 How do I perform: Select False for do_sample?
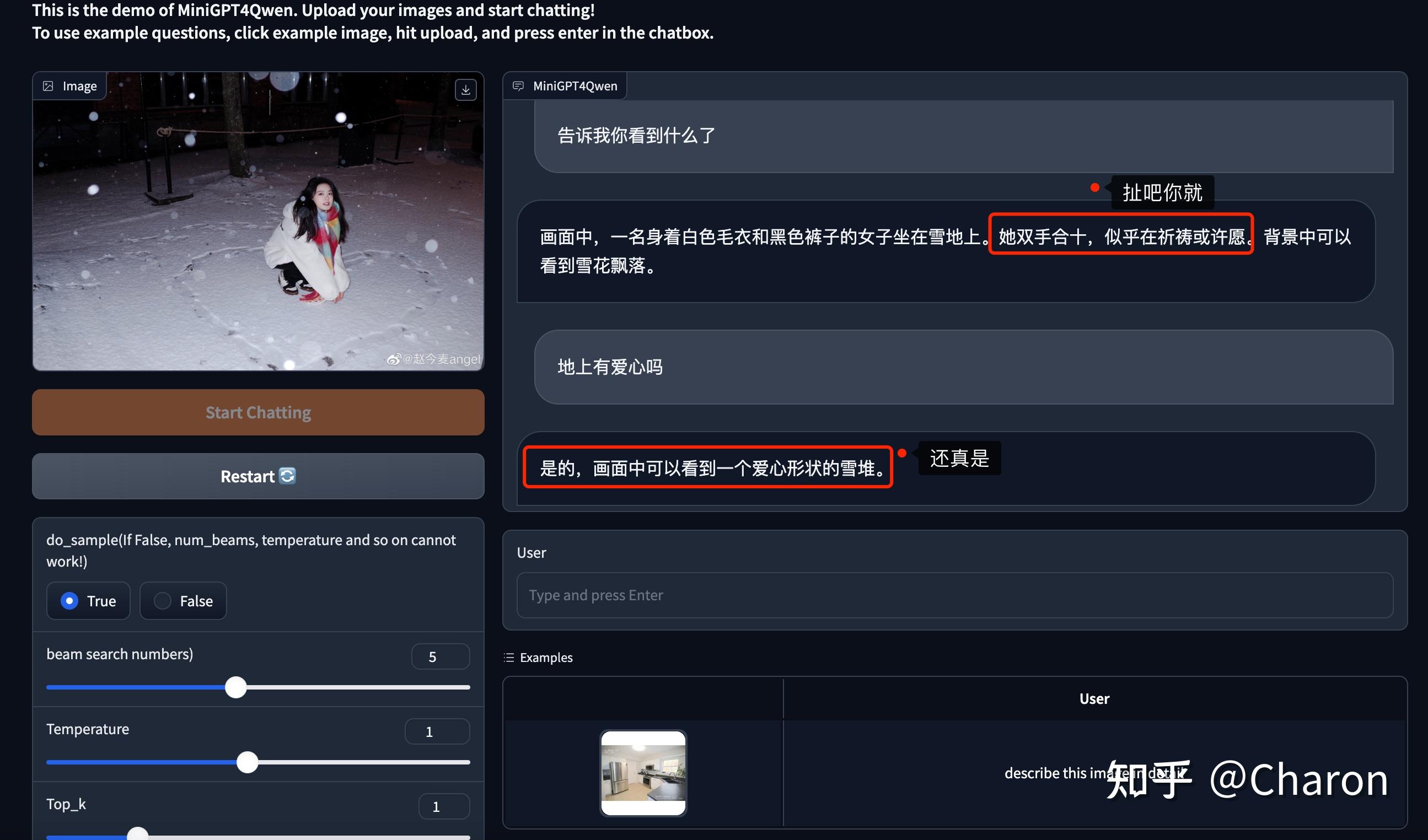(x=163, y=601)
